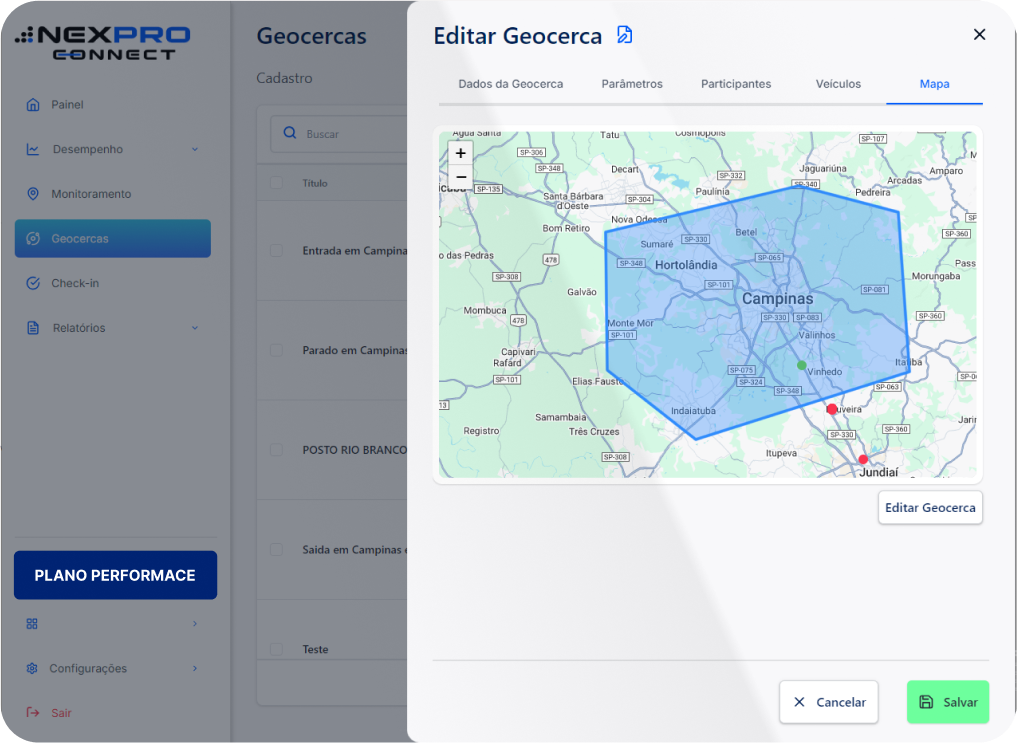Expand the Configurações submenu chevron
The height and width of the screenshot is (743, 1017).
195,669
